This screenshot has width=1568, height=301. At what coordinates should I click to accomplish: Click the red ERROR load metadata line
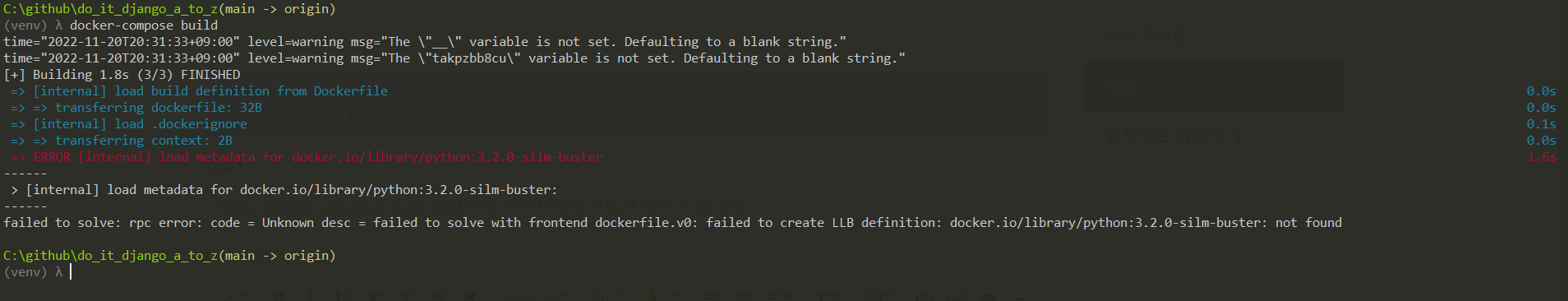click(x=307, y=157)
